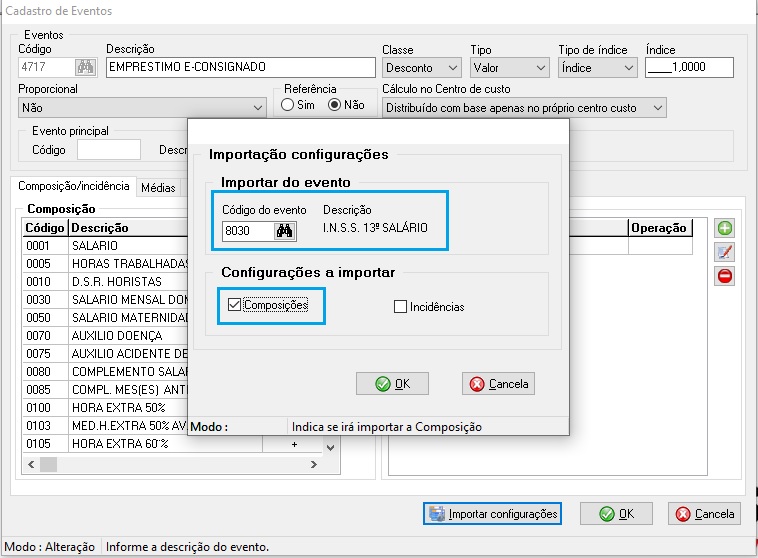Select the Composição/incidência tab
The image size is (758, 558).
coord(74,186)
